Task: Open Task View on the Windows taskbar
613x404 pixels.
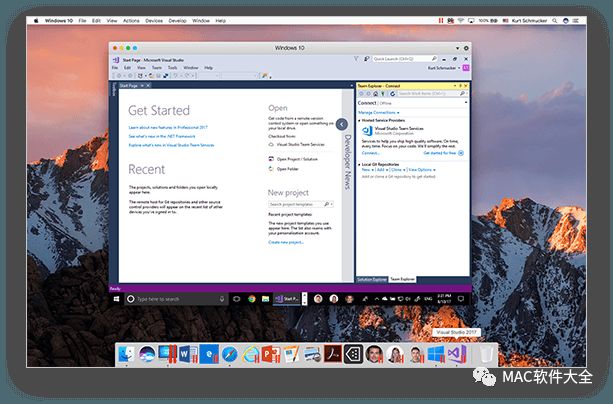Action: (x=237, y=299)
